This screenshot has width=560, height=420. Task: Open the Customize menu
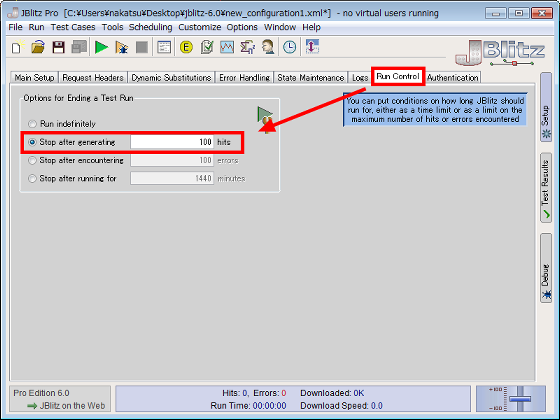coord(200,27)
